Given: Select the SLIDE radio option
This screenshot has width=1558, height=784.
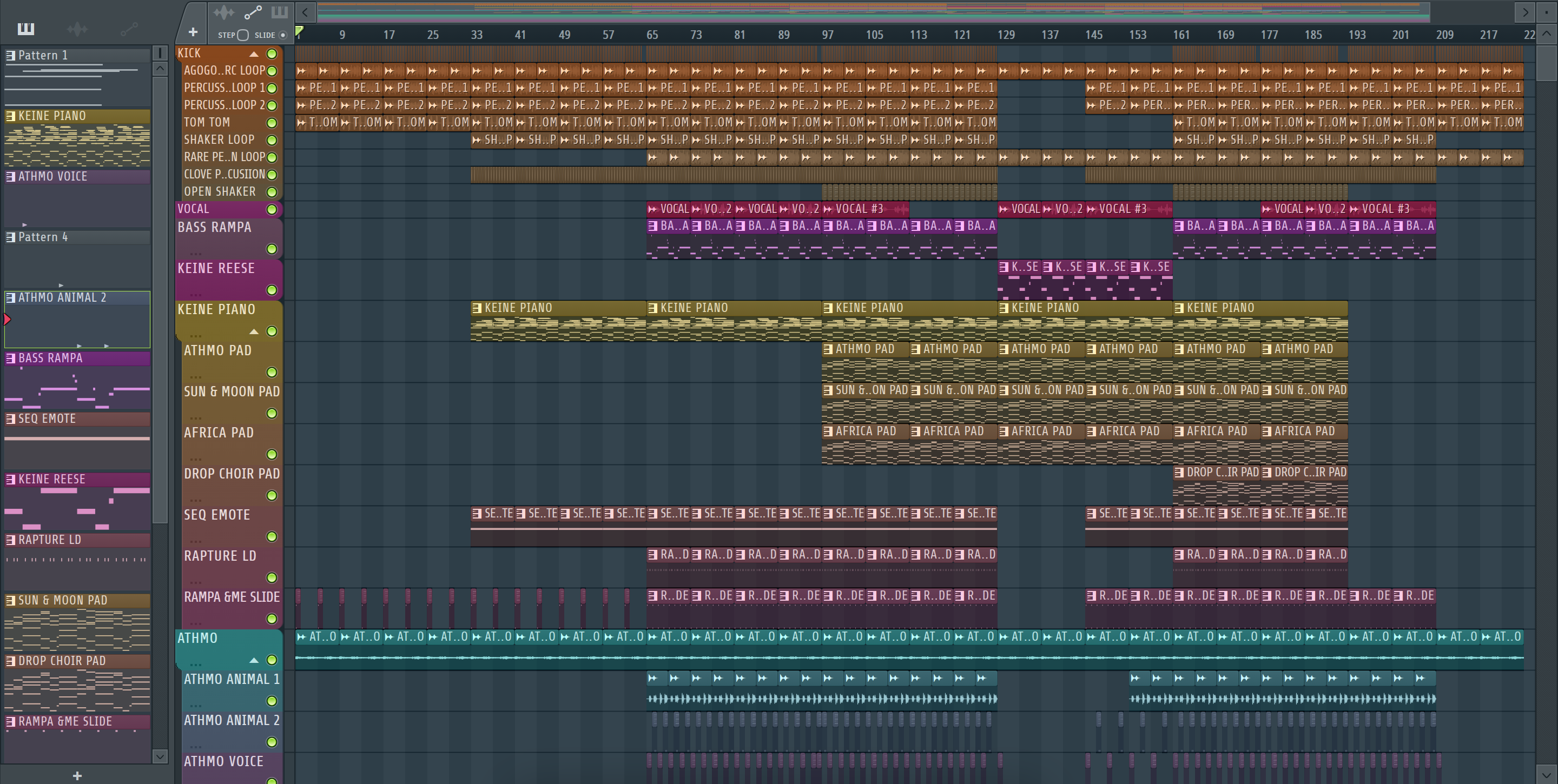Looking at the screenshot, I should 282,35.
